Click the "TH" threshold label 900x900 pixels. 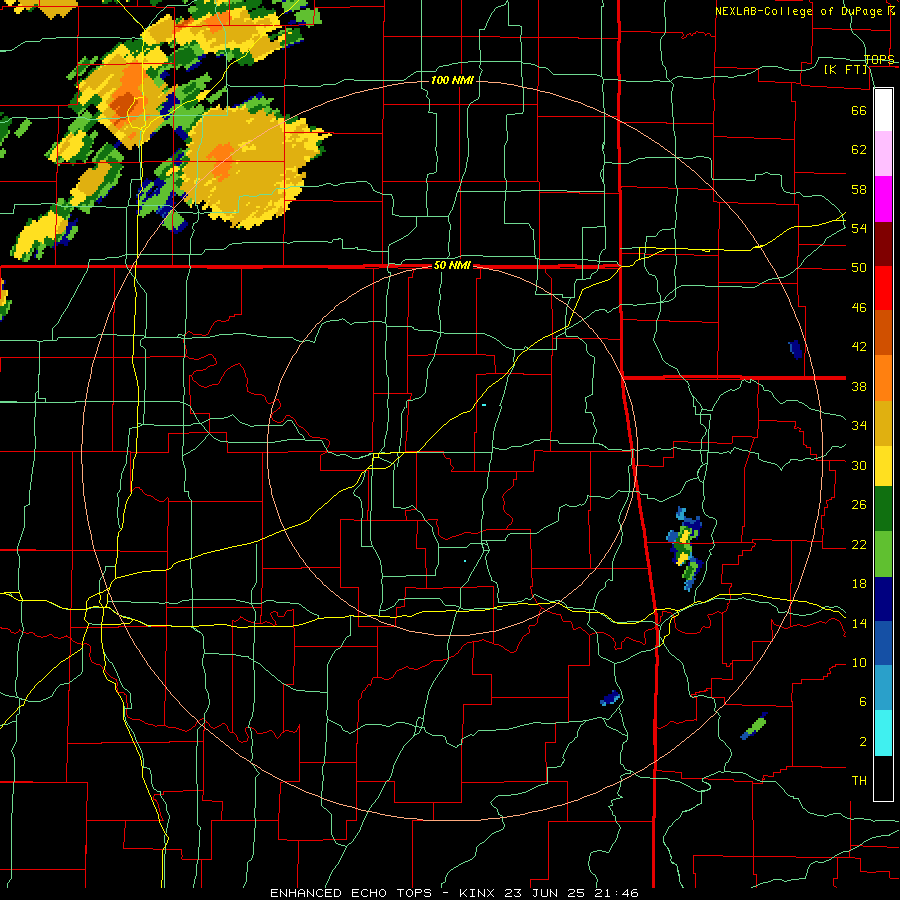coord(859,781)
